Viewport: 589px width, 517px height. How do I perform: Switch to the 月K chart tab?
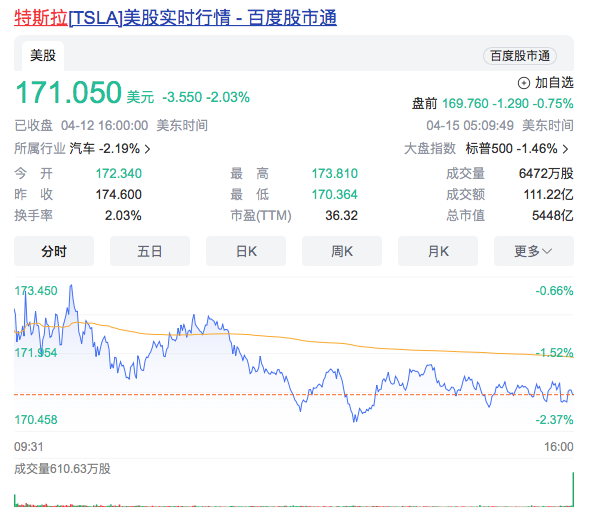coord(438,251)
